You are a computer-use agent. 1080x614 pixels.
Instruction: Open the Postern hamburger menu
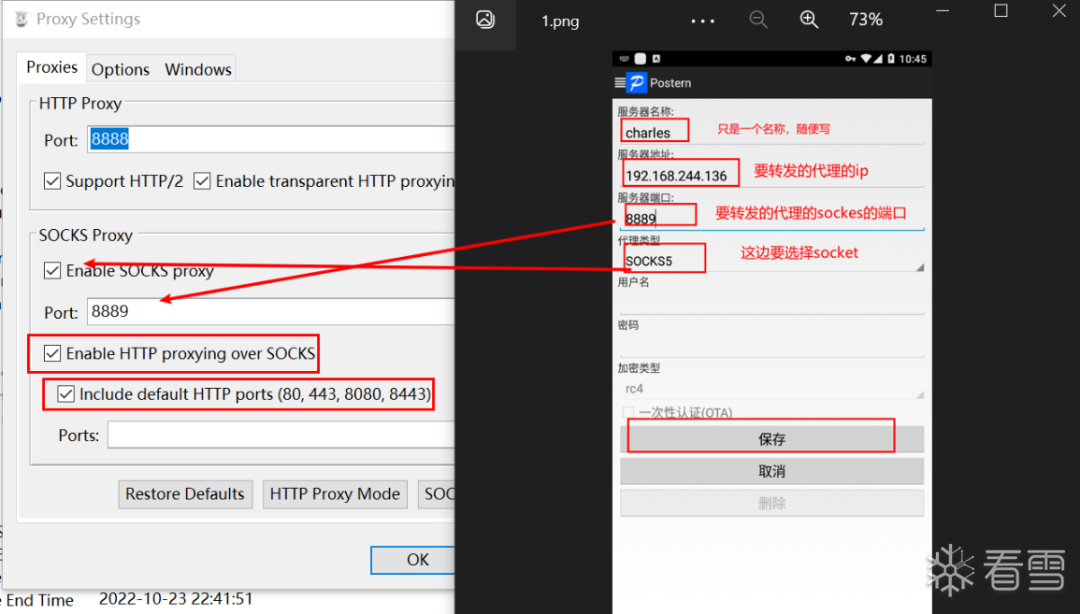point(620,83)
